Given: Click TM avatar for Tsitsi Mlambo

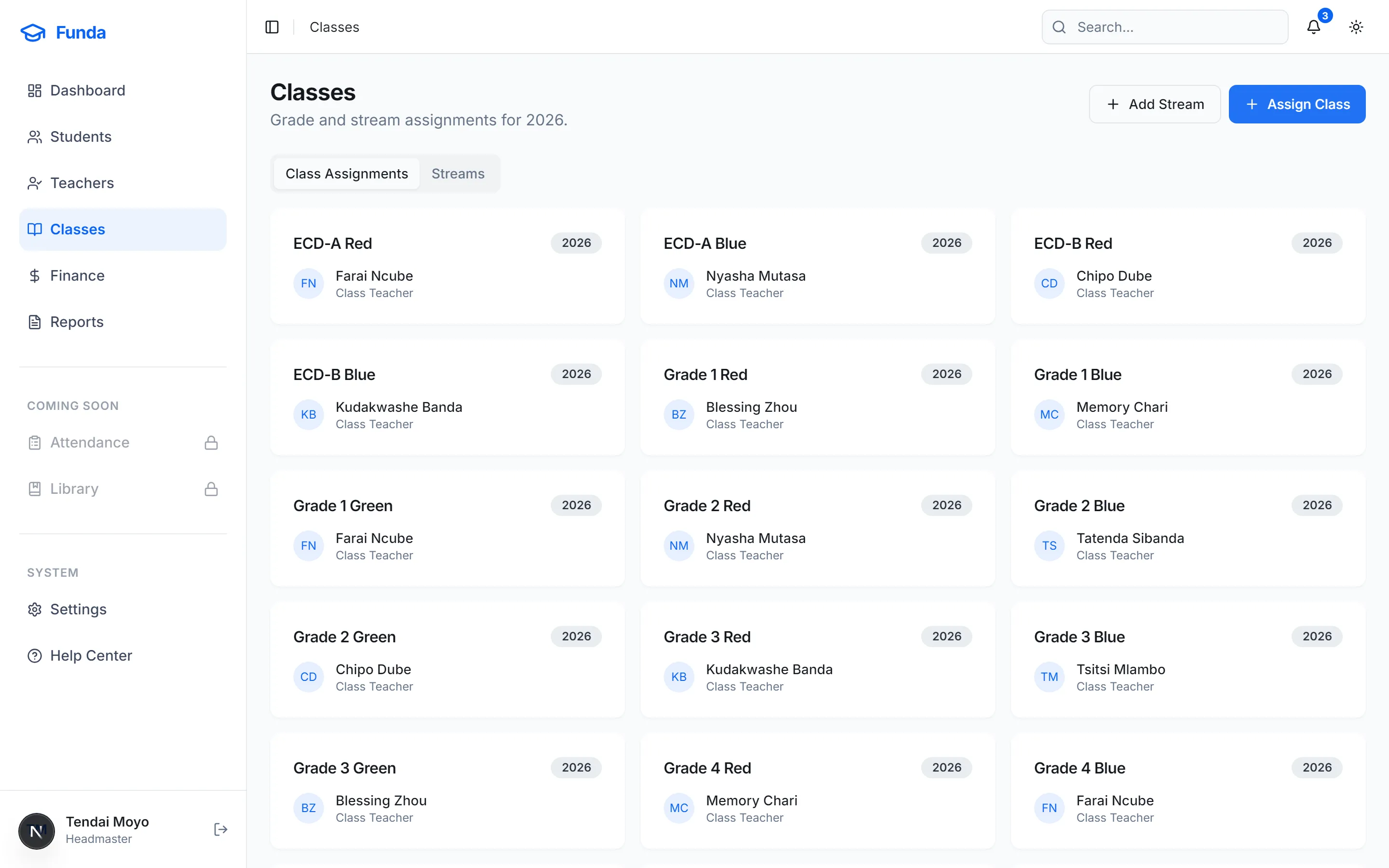Looking at the screenshot, I should click(1049, 677).
